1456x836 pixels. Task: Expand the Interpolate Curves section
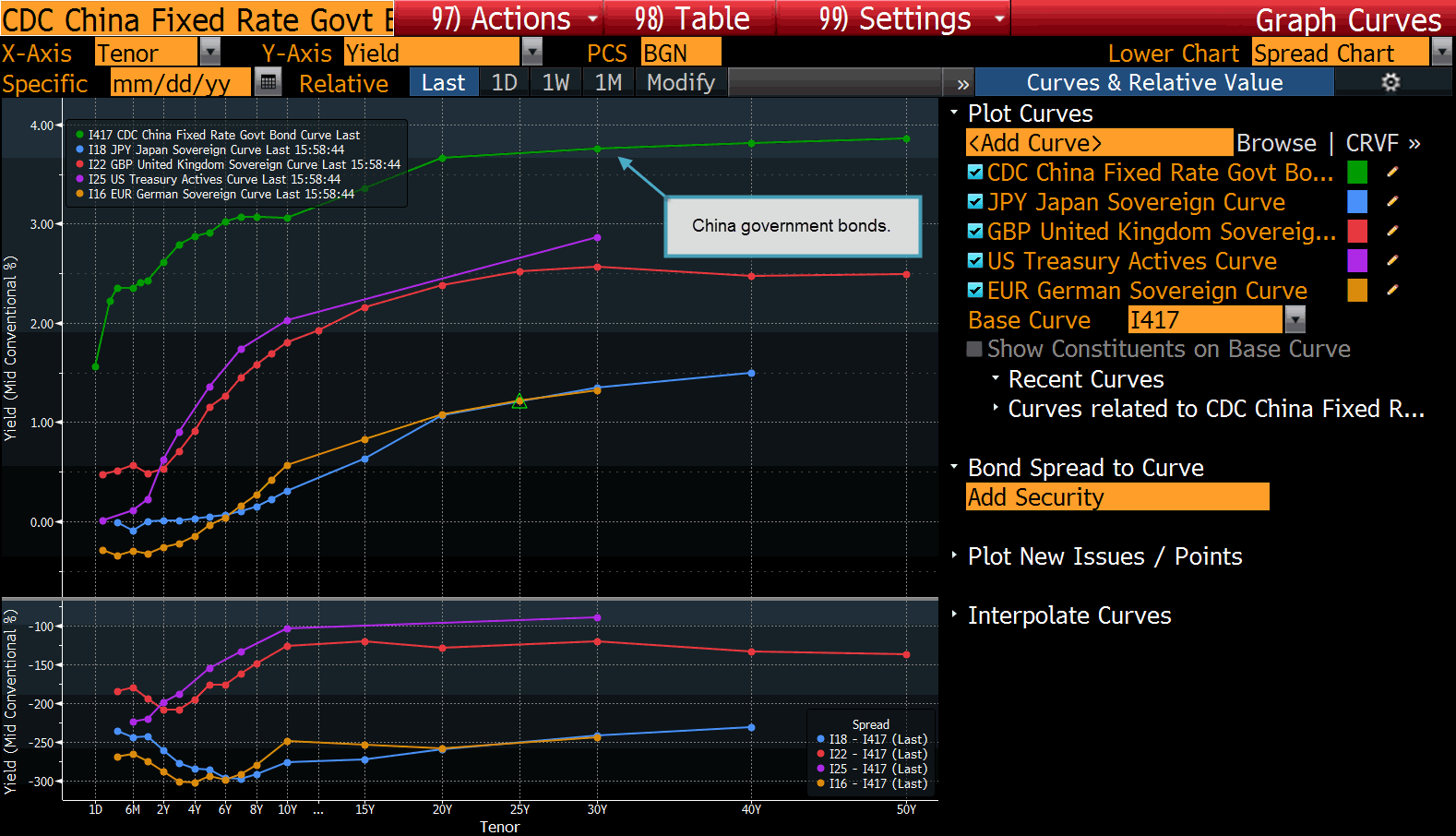(954, 614)
